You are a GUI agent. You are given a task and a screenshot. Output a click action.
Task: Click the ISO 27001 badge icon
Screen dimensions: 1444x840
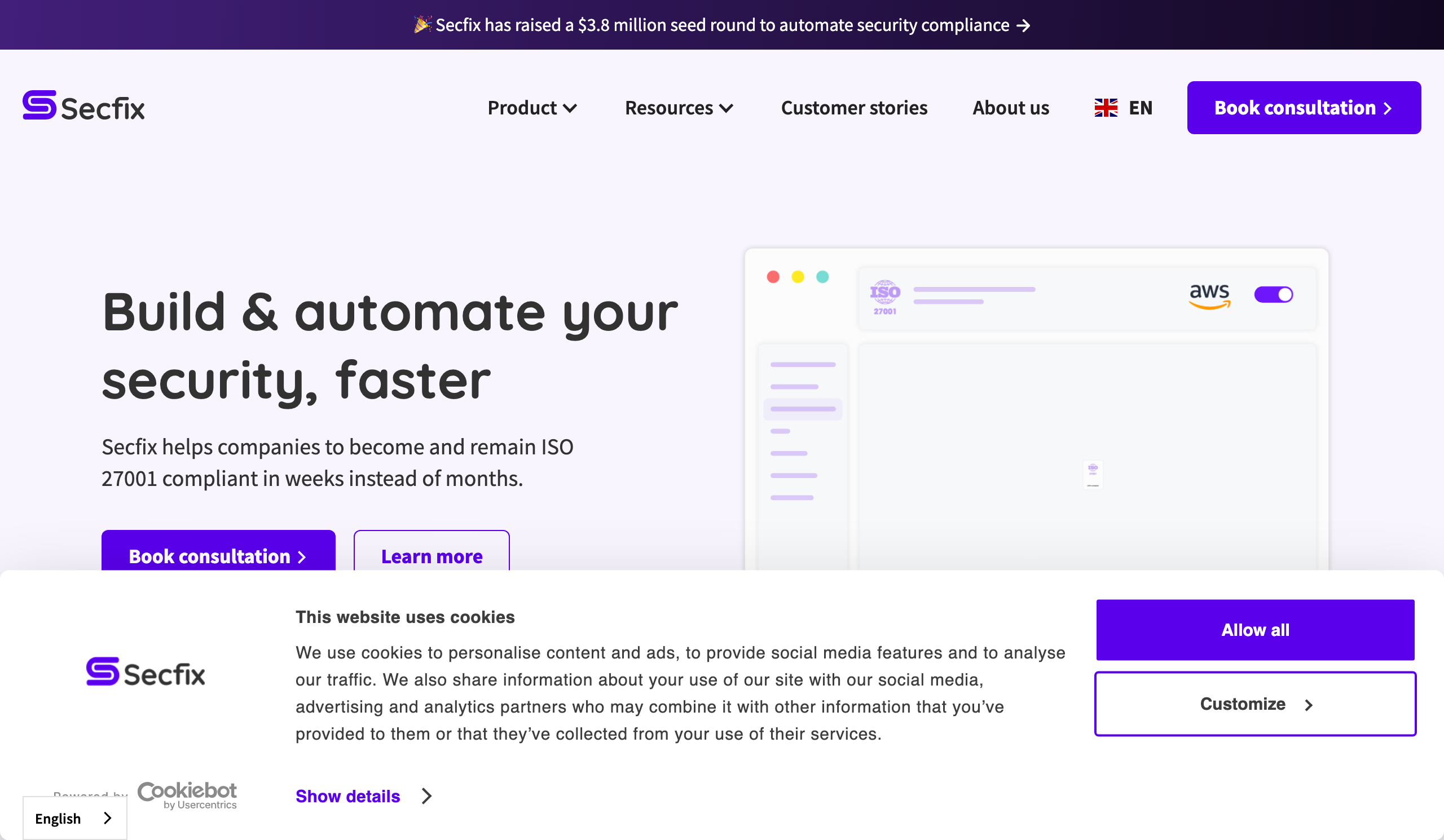(x=885, y=297)
